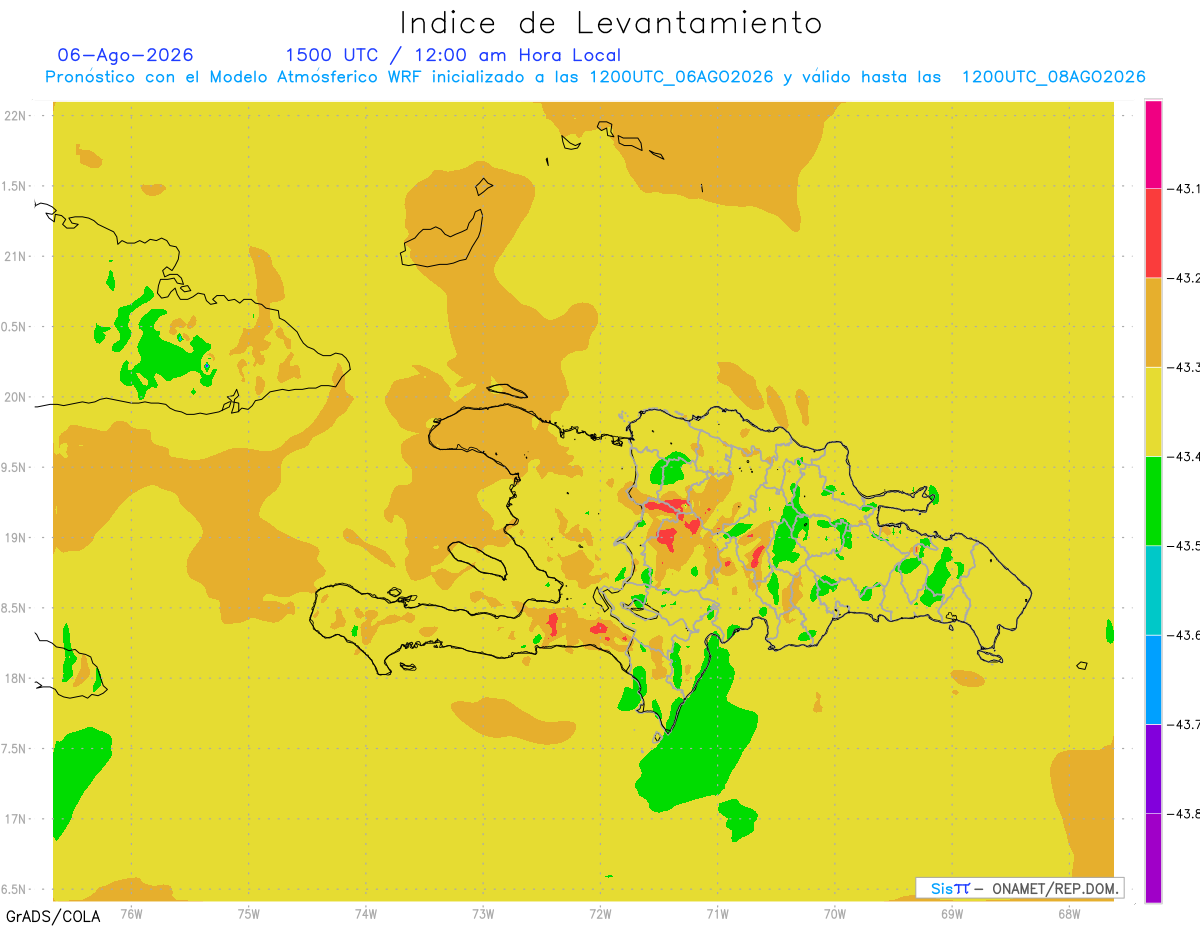Select the date text '06-Ago-2026'
This screenshot has width=1200, height=927.
pos(126,55)
